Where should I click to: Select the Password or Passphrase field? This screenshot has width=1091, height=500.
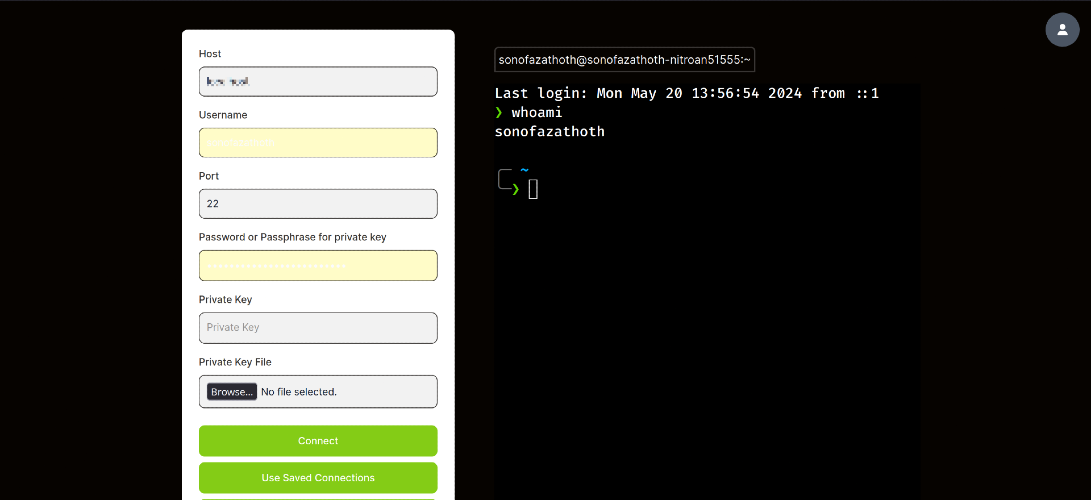click(318, 266)
